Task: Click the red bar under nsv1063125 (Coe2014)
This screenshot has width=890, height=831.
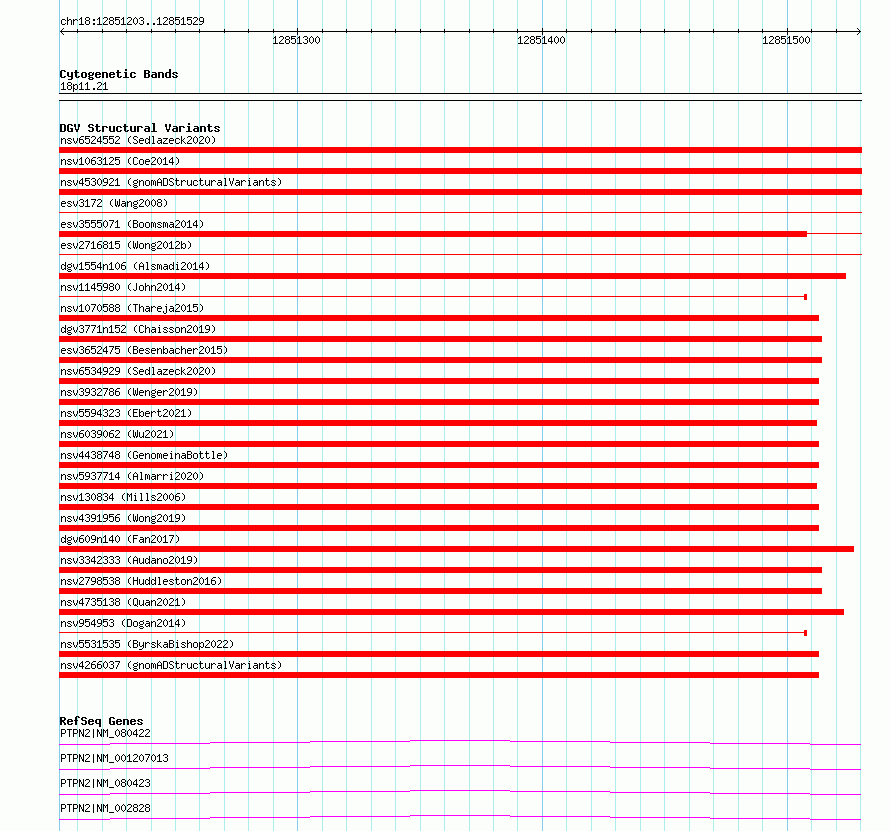Action: click(460, 171)
